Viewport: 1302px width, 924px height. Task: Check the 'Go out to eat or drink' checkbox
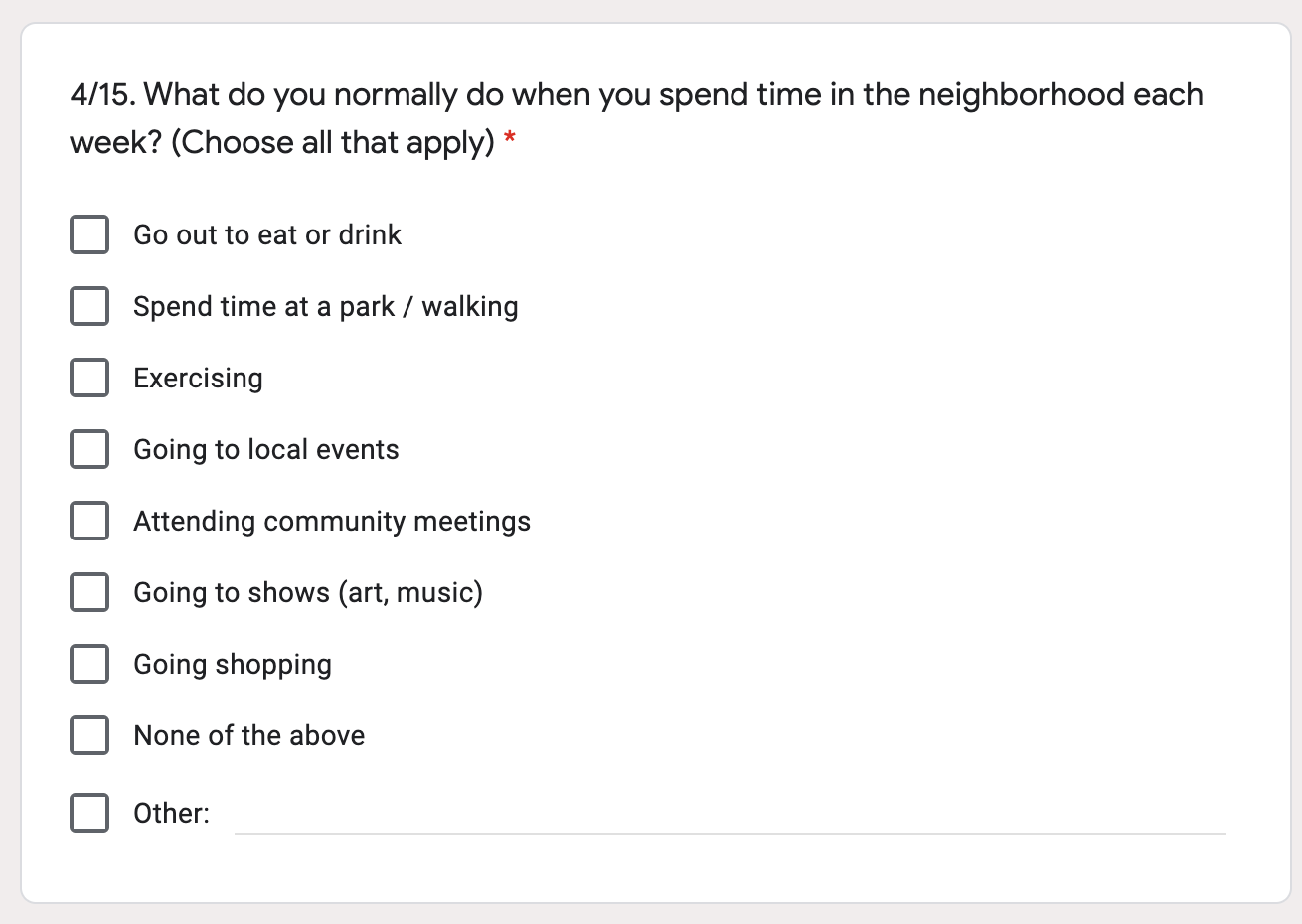click(x=89, y=234)
